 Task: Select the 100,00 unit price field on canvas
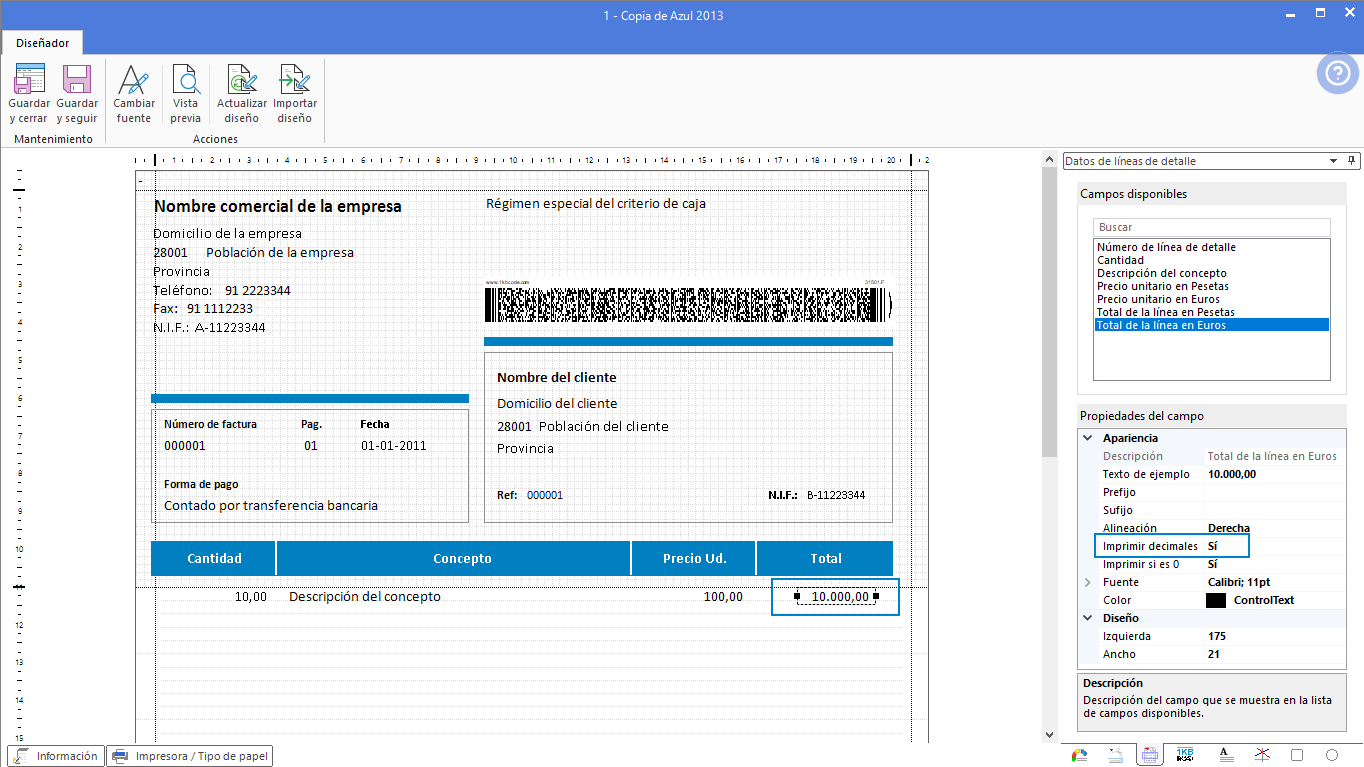coord(722,597)
